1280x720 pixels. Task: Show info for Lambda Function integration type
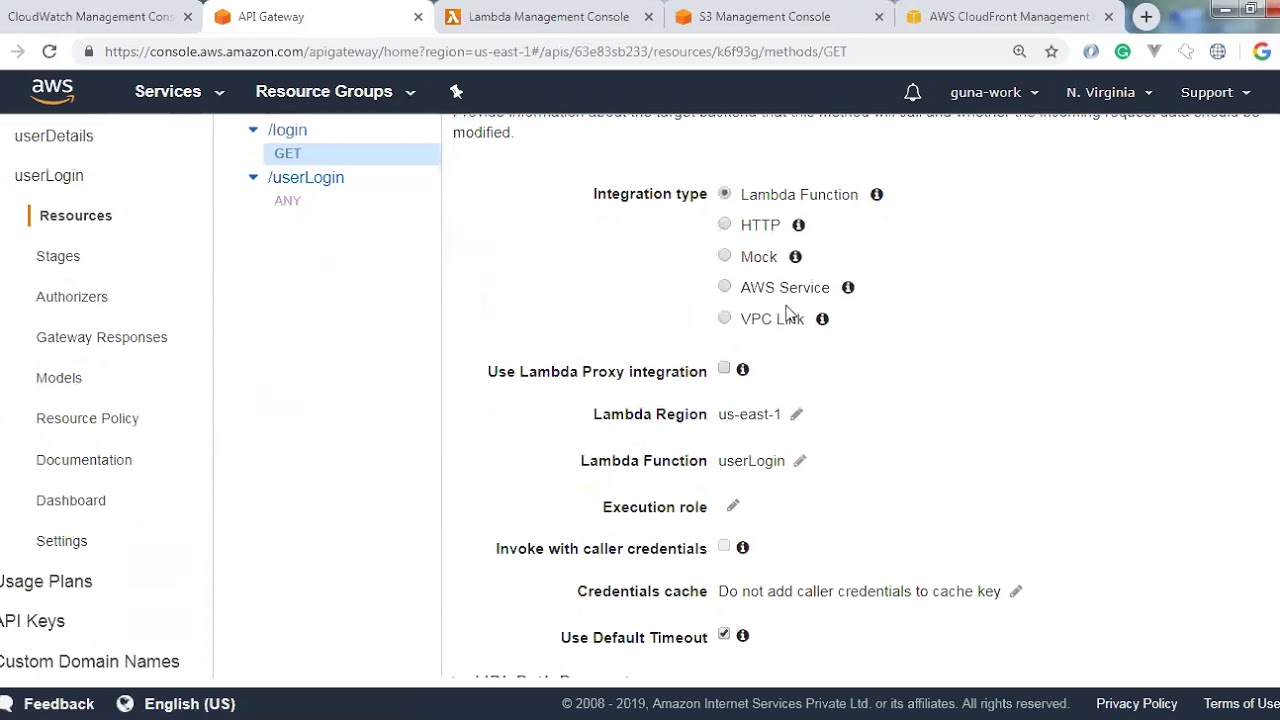tap(876, 194)
